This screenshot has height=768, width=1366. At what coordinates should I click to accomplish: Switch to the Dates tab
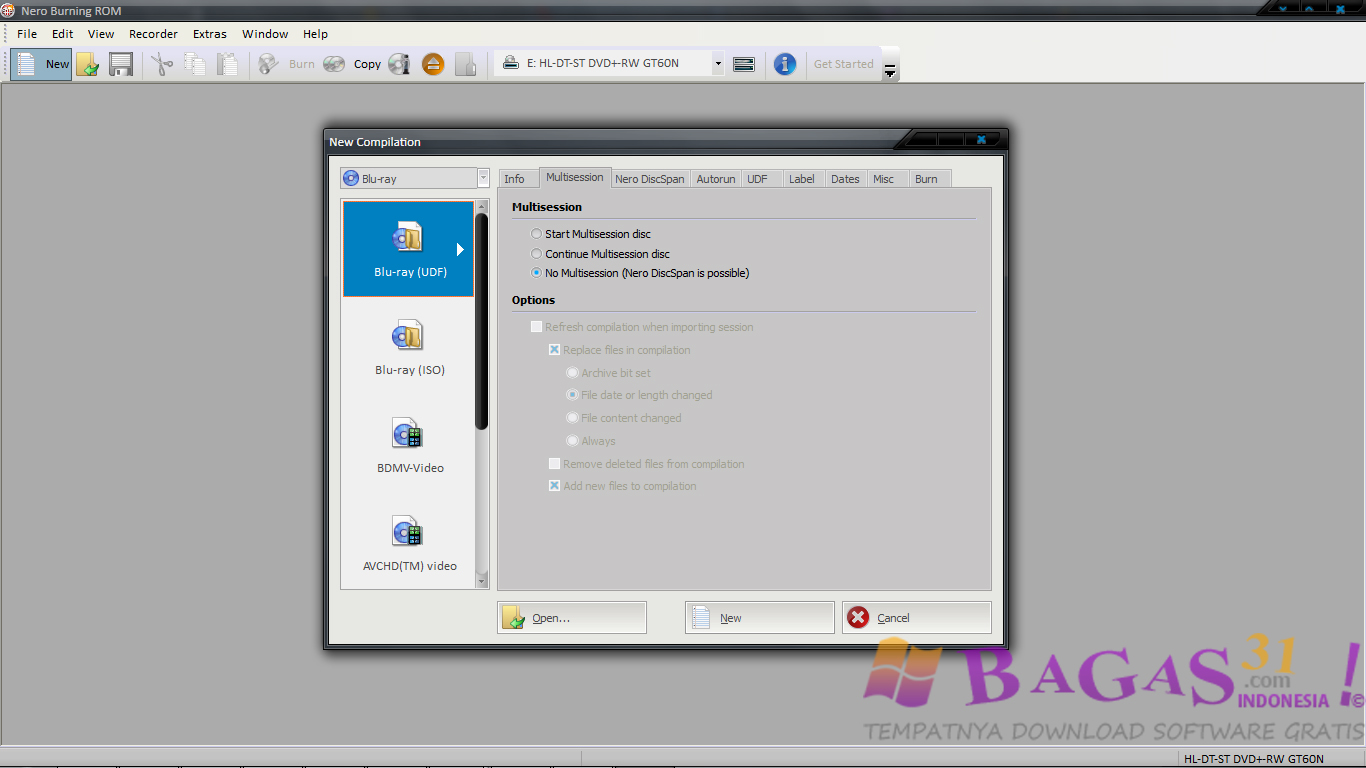(x=845, y=179)
